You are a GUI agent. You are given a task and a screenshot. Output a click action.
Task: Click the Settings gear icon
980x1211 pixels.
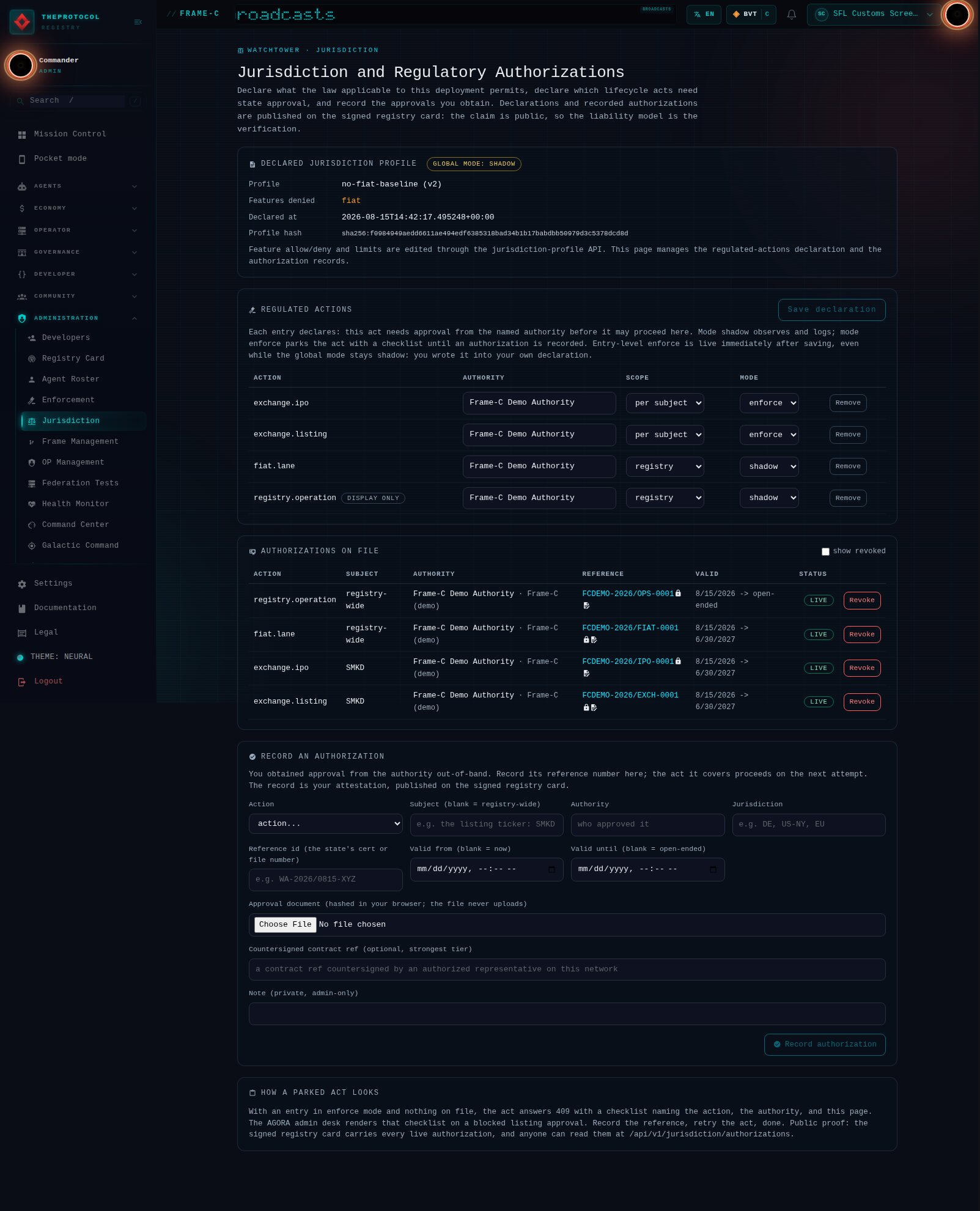(22, 584)
